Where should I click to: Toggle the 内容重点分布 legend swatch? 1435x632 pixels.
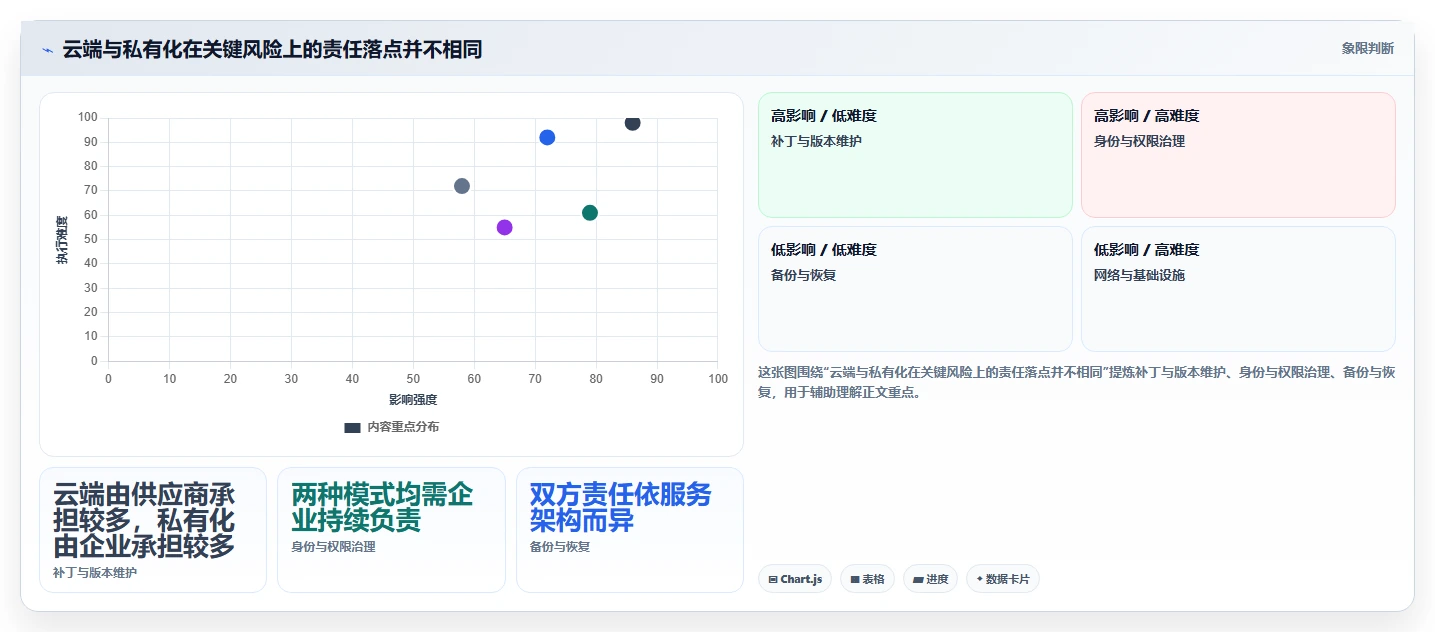coord(352,427)
